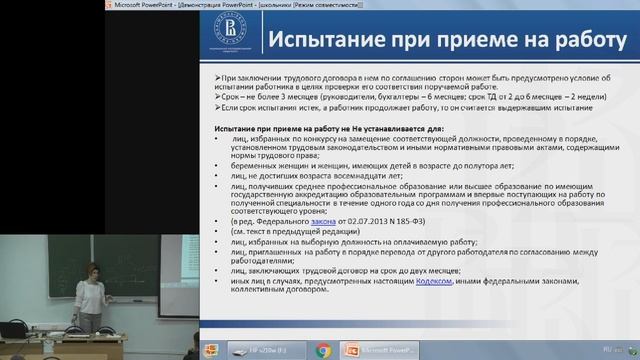
Task: Click the PowerPoint icon in title bar
Action: 109,4
